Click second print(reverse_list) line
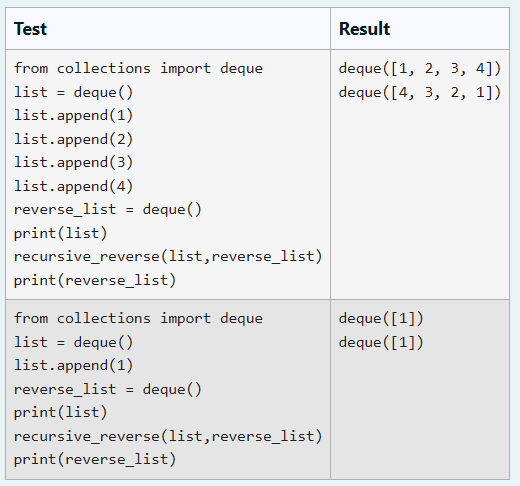 (x=95, y=460)
